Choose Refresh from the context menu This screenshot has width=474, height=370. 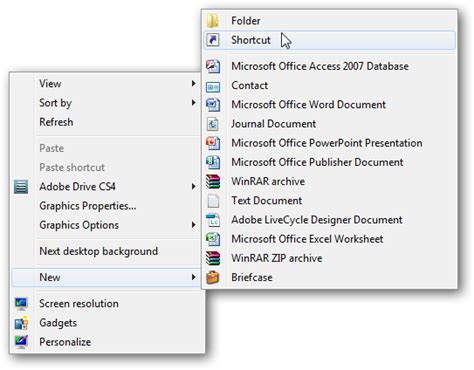click(56, 122)
